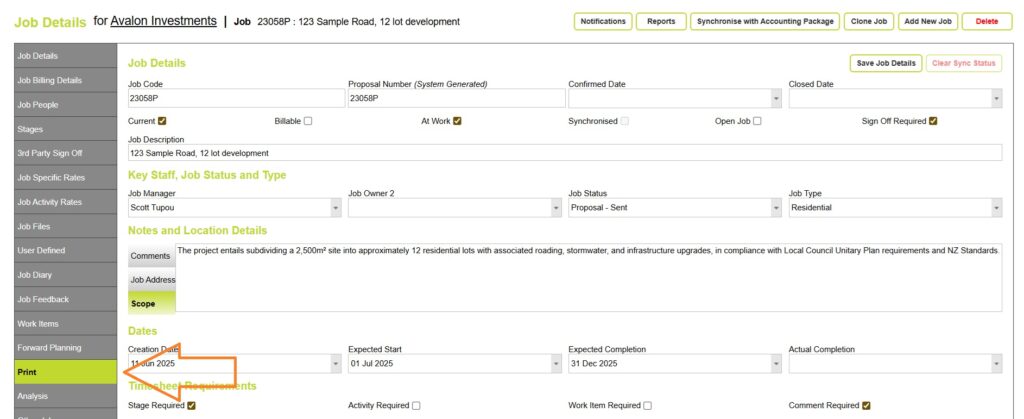Enable the Open Job checkbox

pos(757,121)
